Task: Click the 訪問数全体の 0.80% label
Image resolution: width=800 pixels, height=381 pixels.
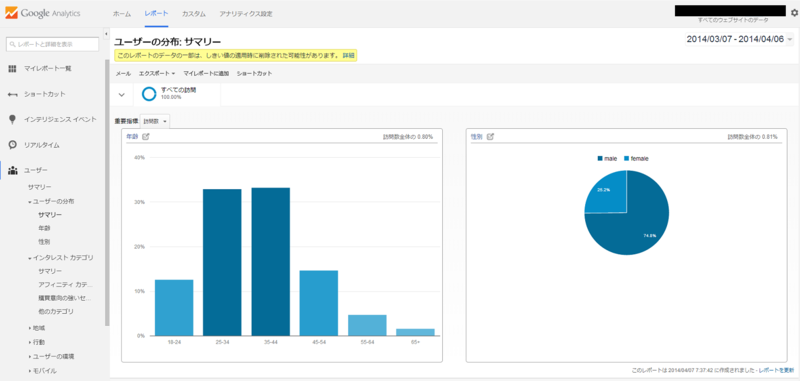Action: [x=408, y=137]
